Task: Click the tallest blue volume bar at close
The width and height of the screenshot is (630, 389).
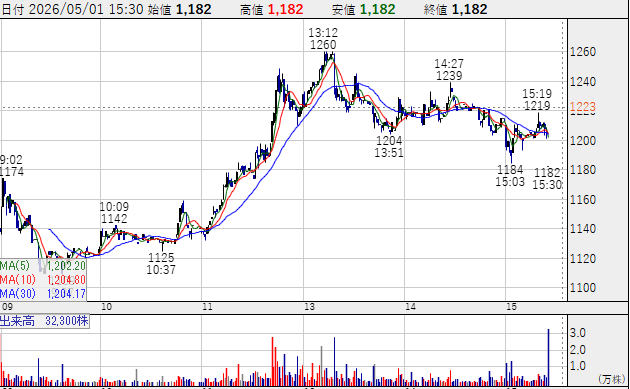Action: click(x=548, y=357)
